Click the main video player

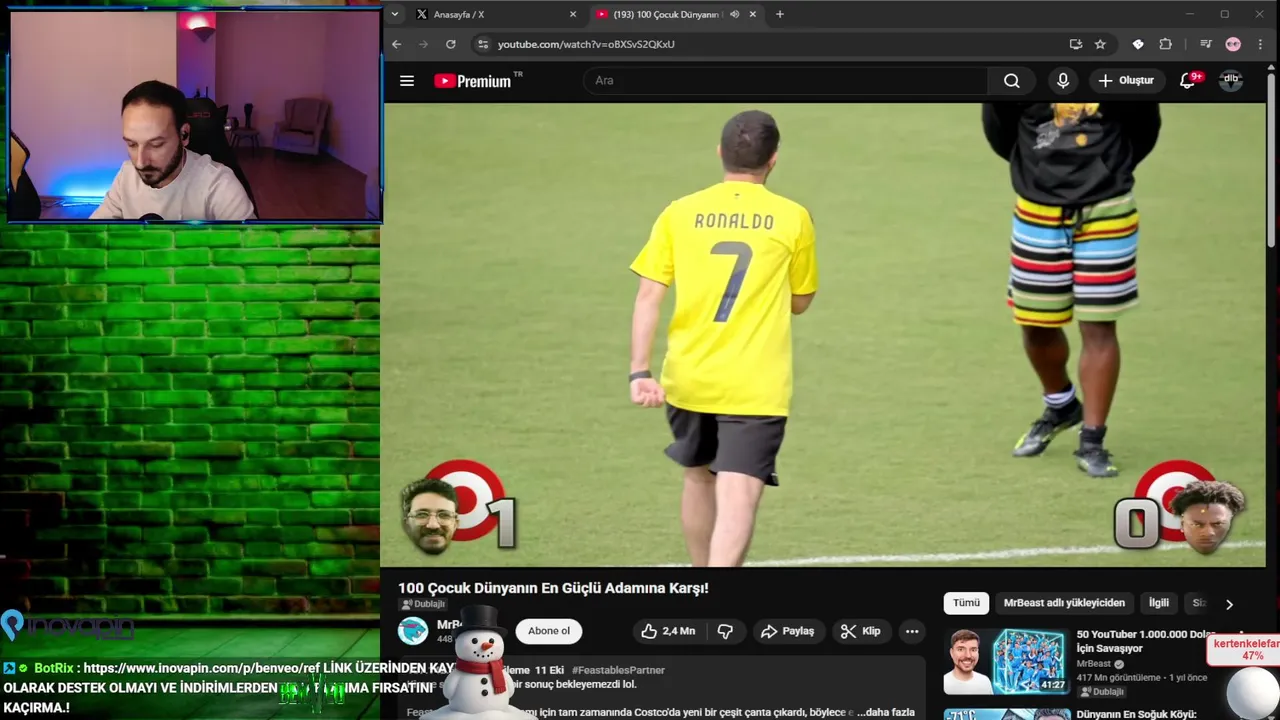click(824, 335)
